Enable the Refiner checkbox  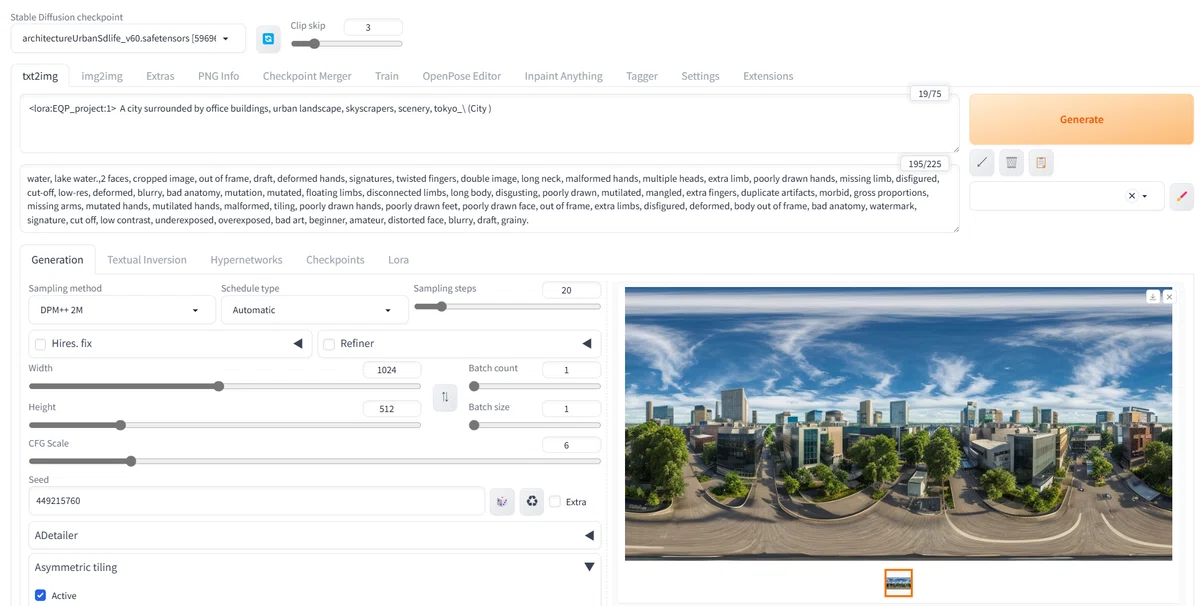329,344
